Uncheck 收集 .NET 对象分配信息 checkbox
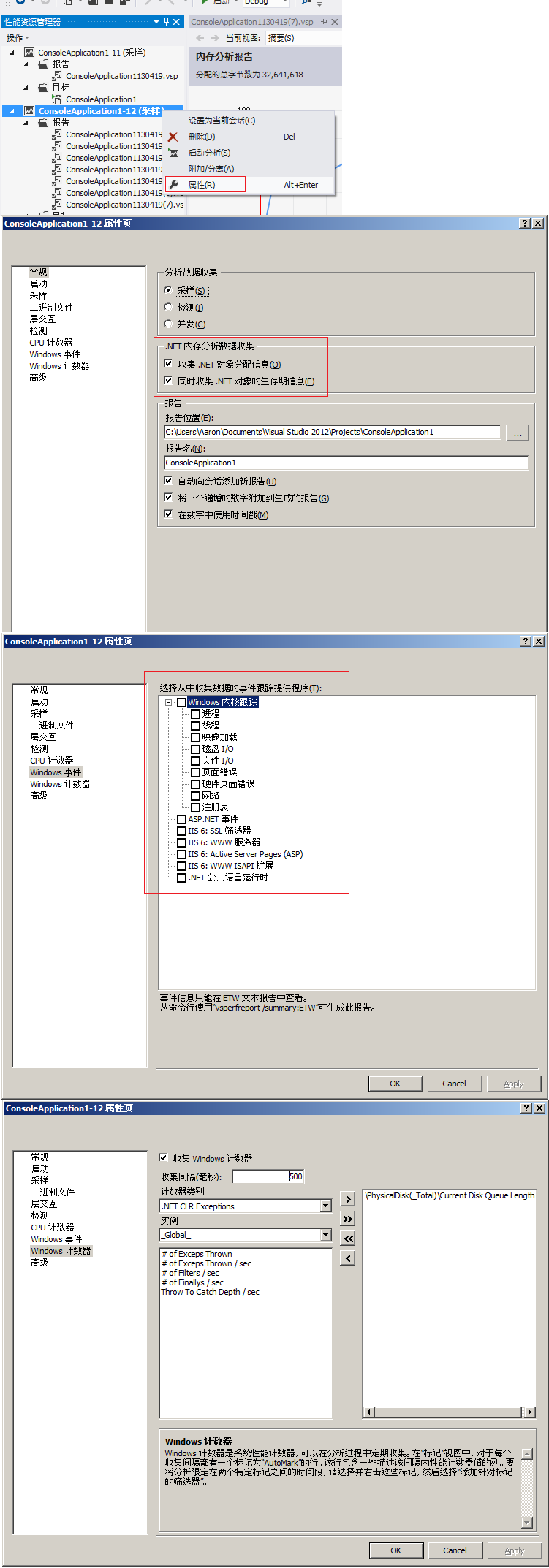The image size is (549, 1568). pyautogui.click(x=169, y=364)
